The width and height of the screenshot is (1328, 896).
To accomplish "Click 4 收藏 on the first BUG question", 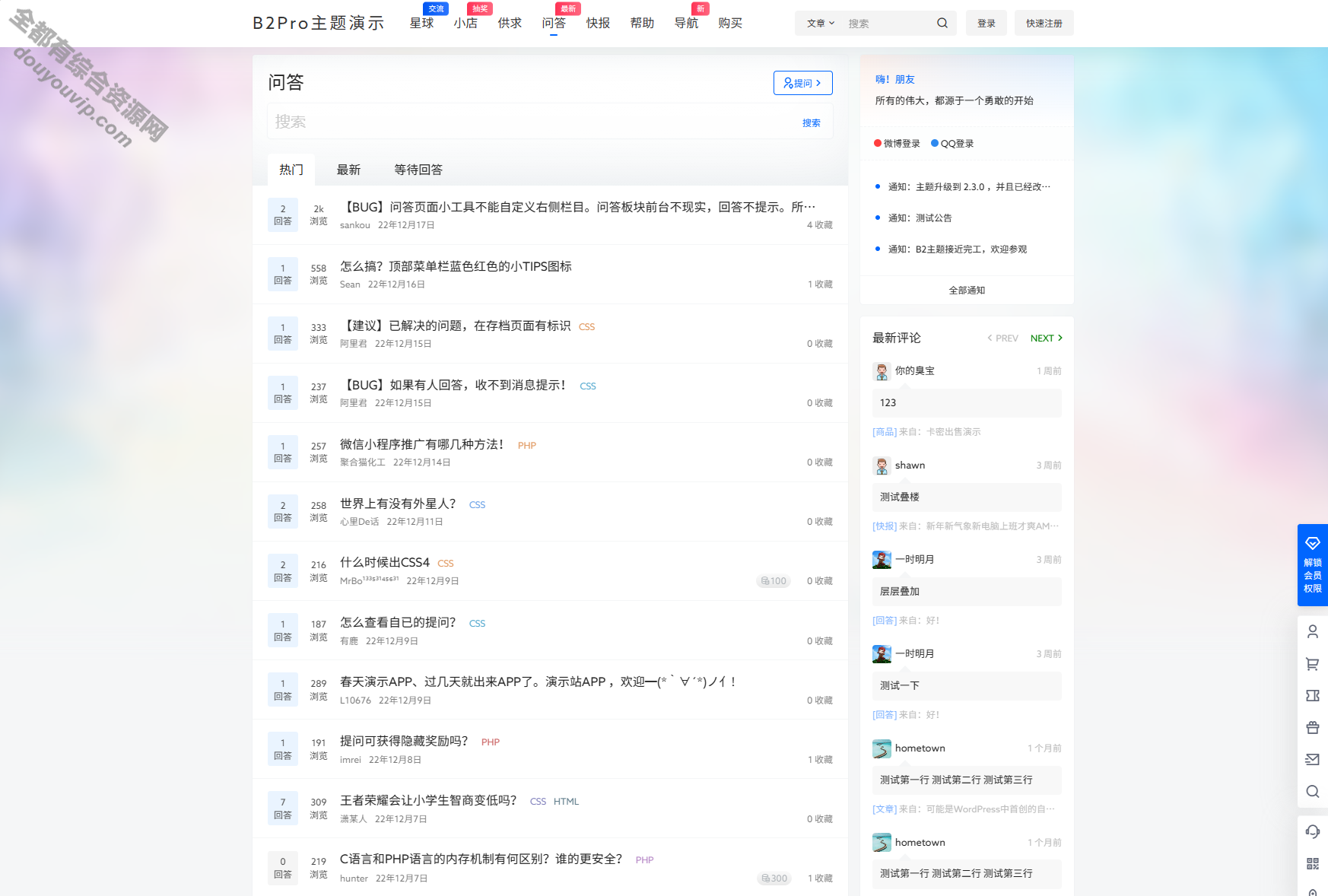I will pyautogui.click(x=819, y=225).
